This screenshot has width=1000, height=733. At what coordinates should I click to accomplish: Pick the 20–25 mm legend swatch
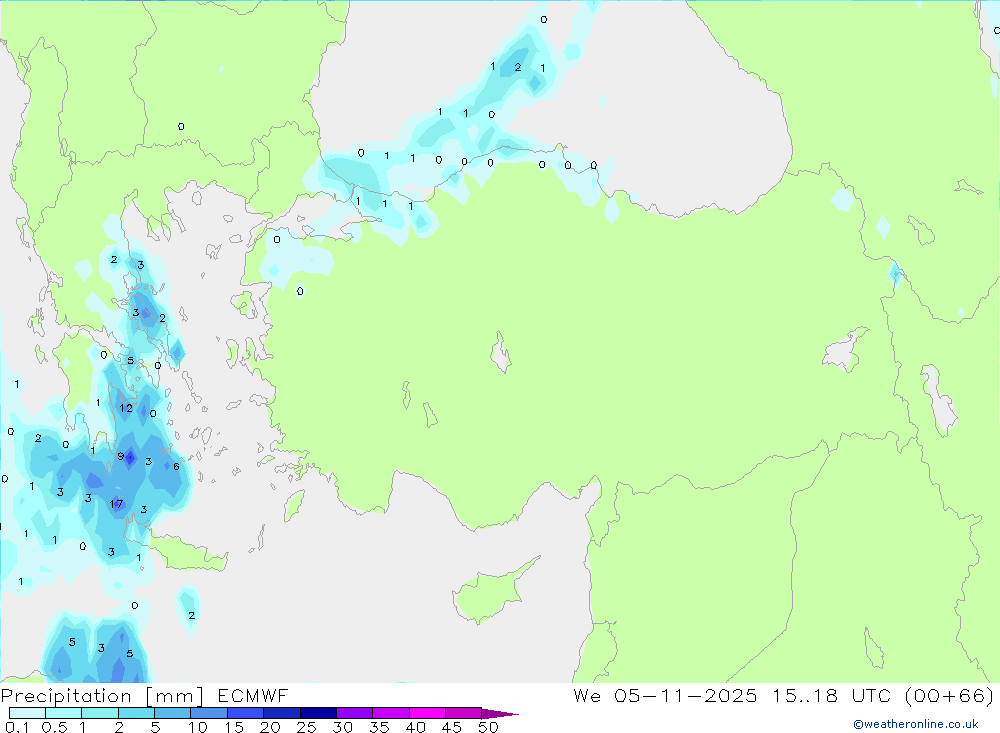[x=282, y=713]
